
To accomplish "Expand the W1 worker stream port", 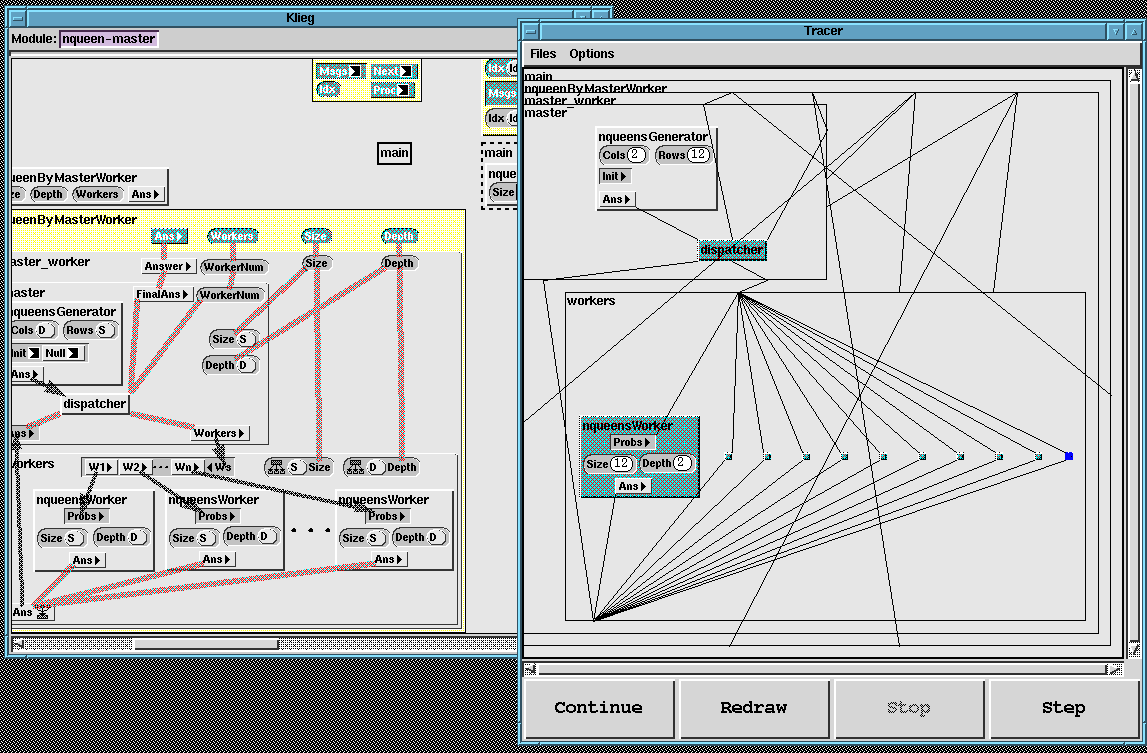I will pyautogui.click(x=100, y=467).
